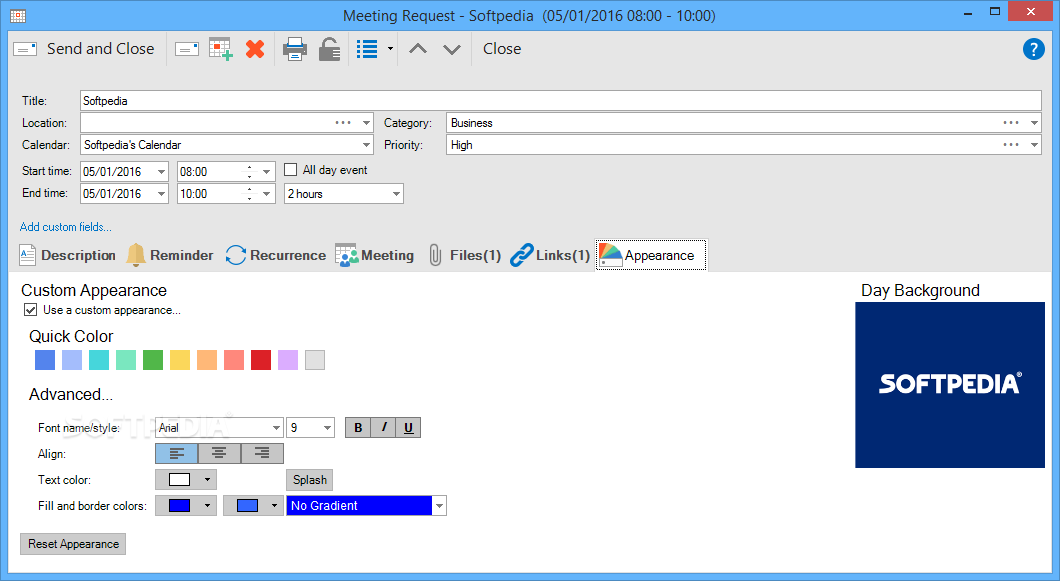Click the Day Background Softpedia image
This screenshot has width=1060, height=581.
tap(950, 385)
